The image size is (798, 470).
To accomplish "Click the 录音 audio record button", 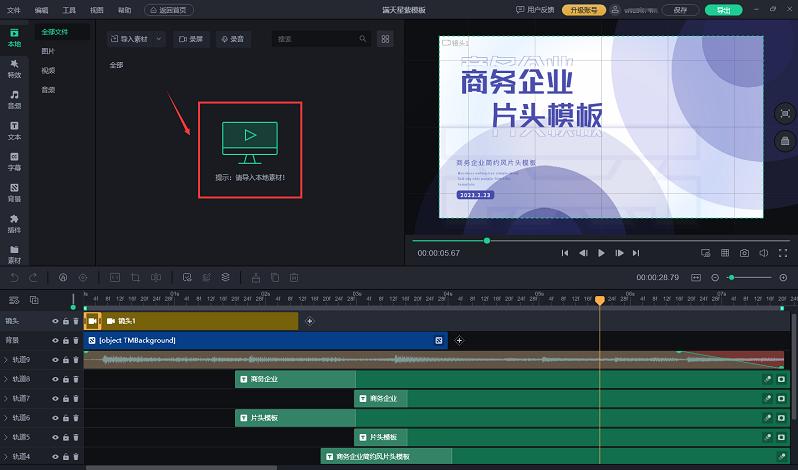I will click(233, 39).
